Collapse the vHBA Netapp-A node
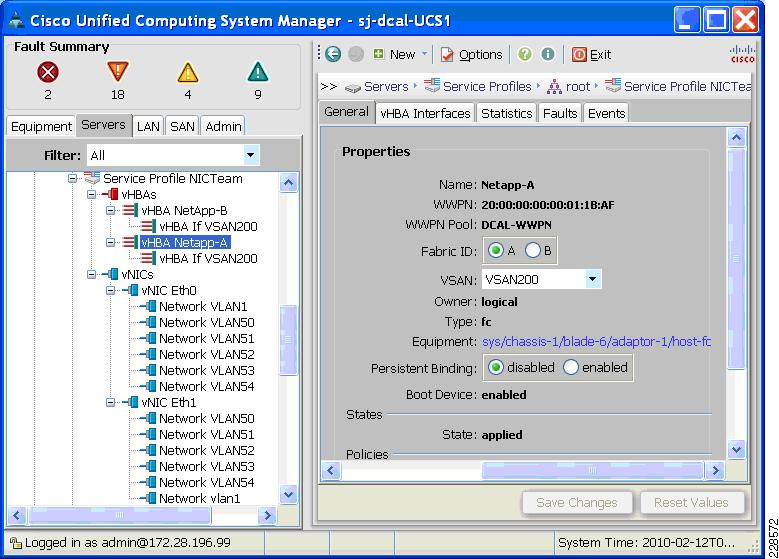This screenshot has width=779, height=559. click(111, 242)
